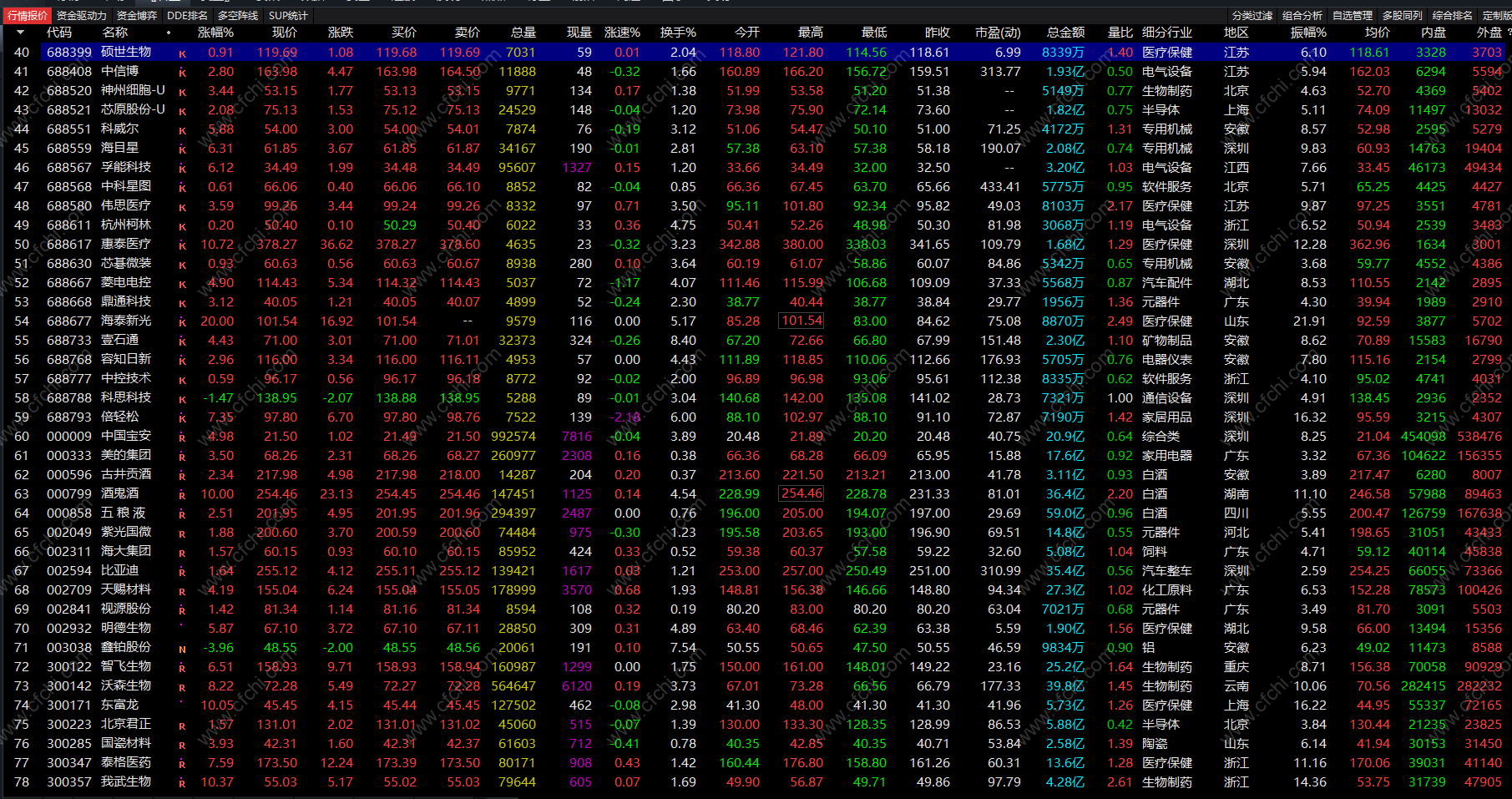
Task: Click the boxed 101.54 high price for 海泰新光
Action: [802, 321]
